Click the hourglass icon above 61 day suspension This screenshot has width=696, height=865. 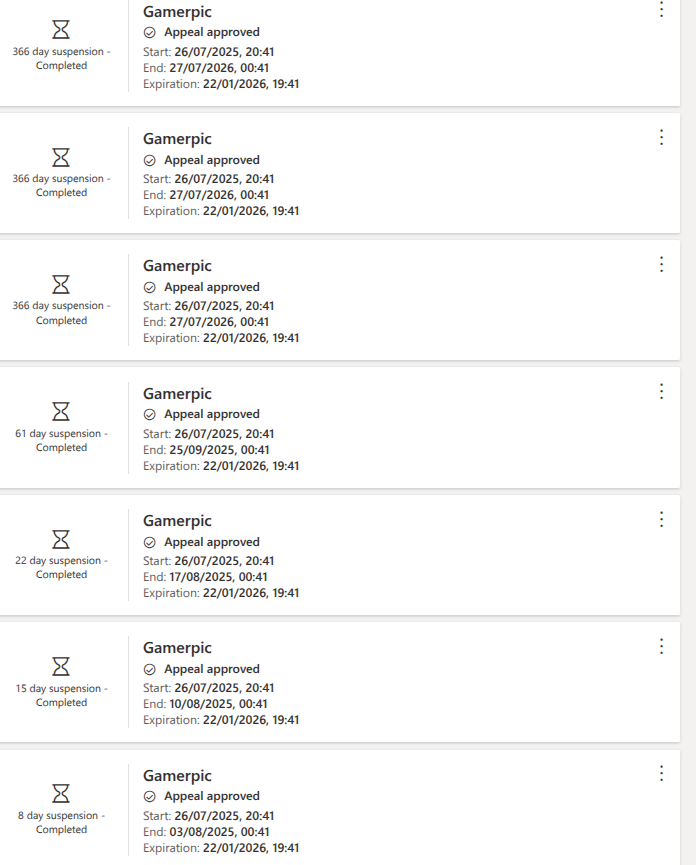click(x=61, y=411)
